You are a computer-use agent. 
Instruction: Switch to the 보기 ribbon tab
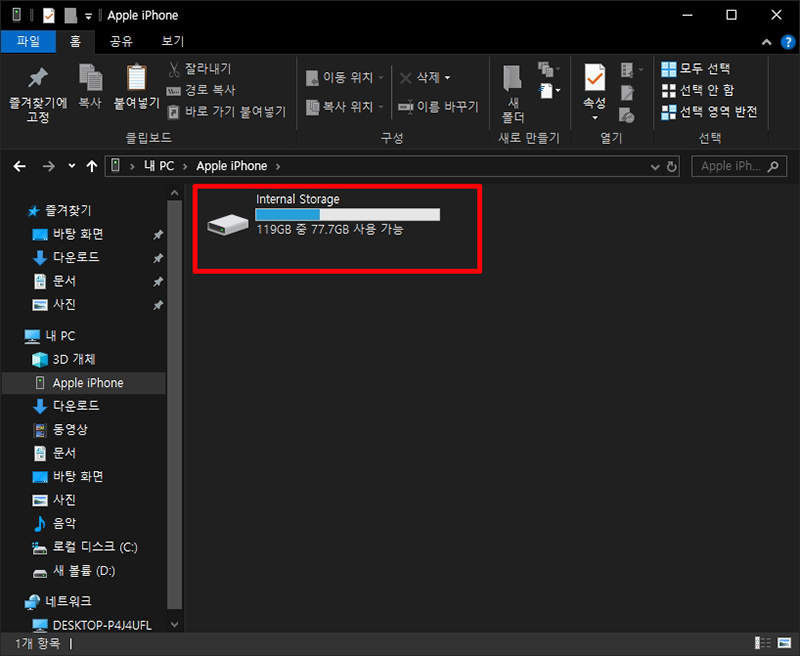[172, 41]
